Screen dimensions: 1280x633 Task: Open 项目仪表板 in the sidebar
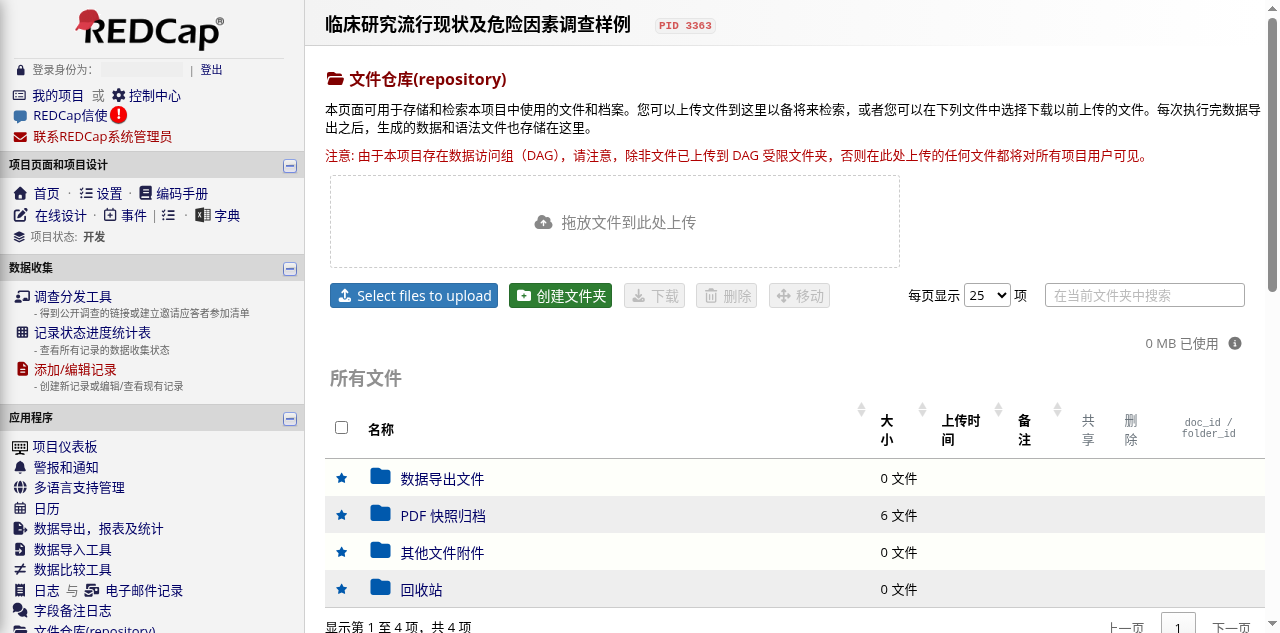65,447
